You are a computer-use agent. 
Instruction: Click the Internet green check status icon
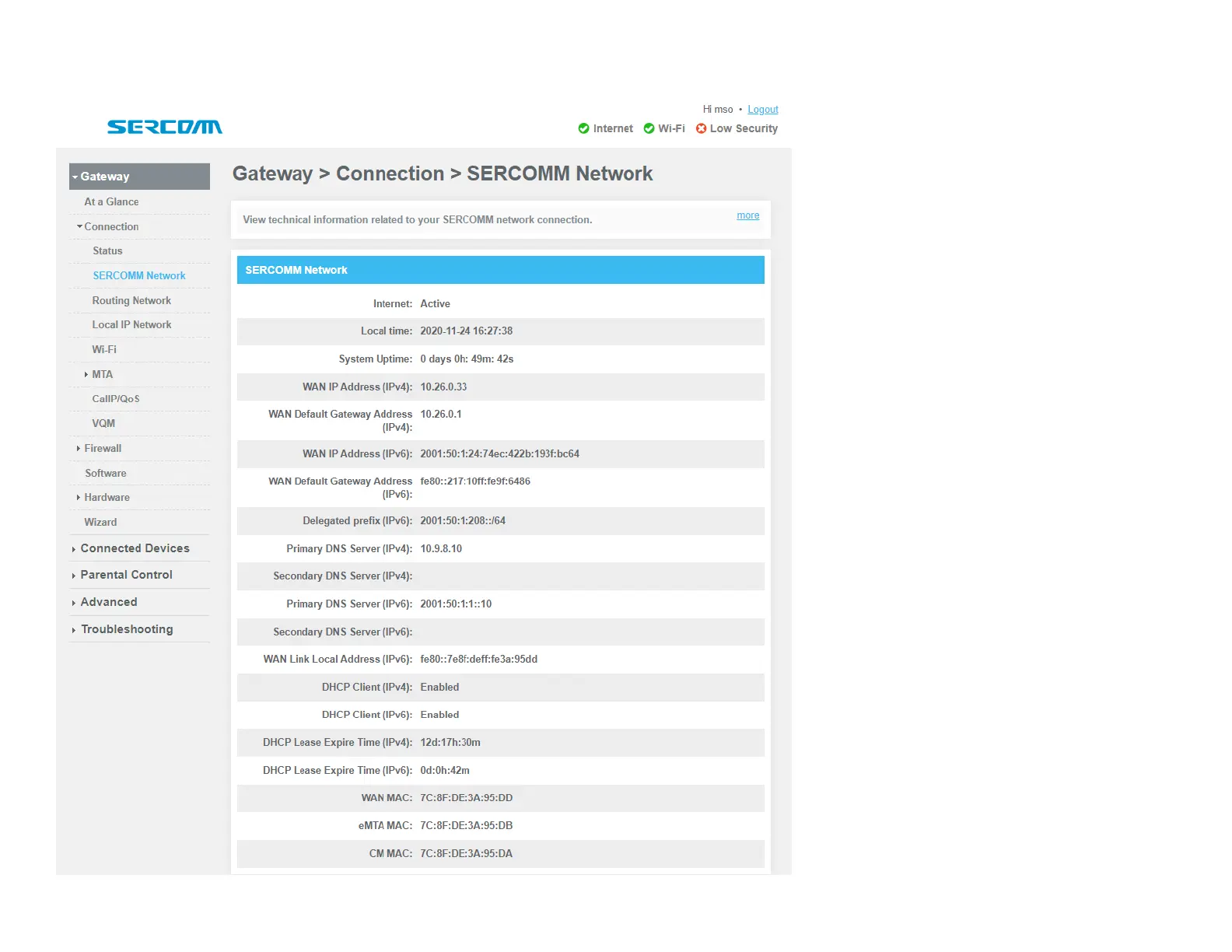tap(583, 128)
